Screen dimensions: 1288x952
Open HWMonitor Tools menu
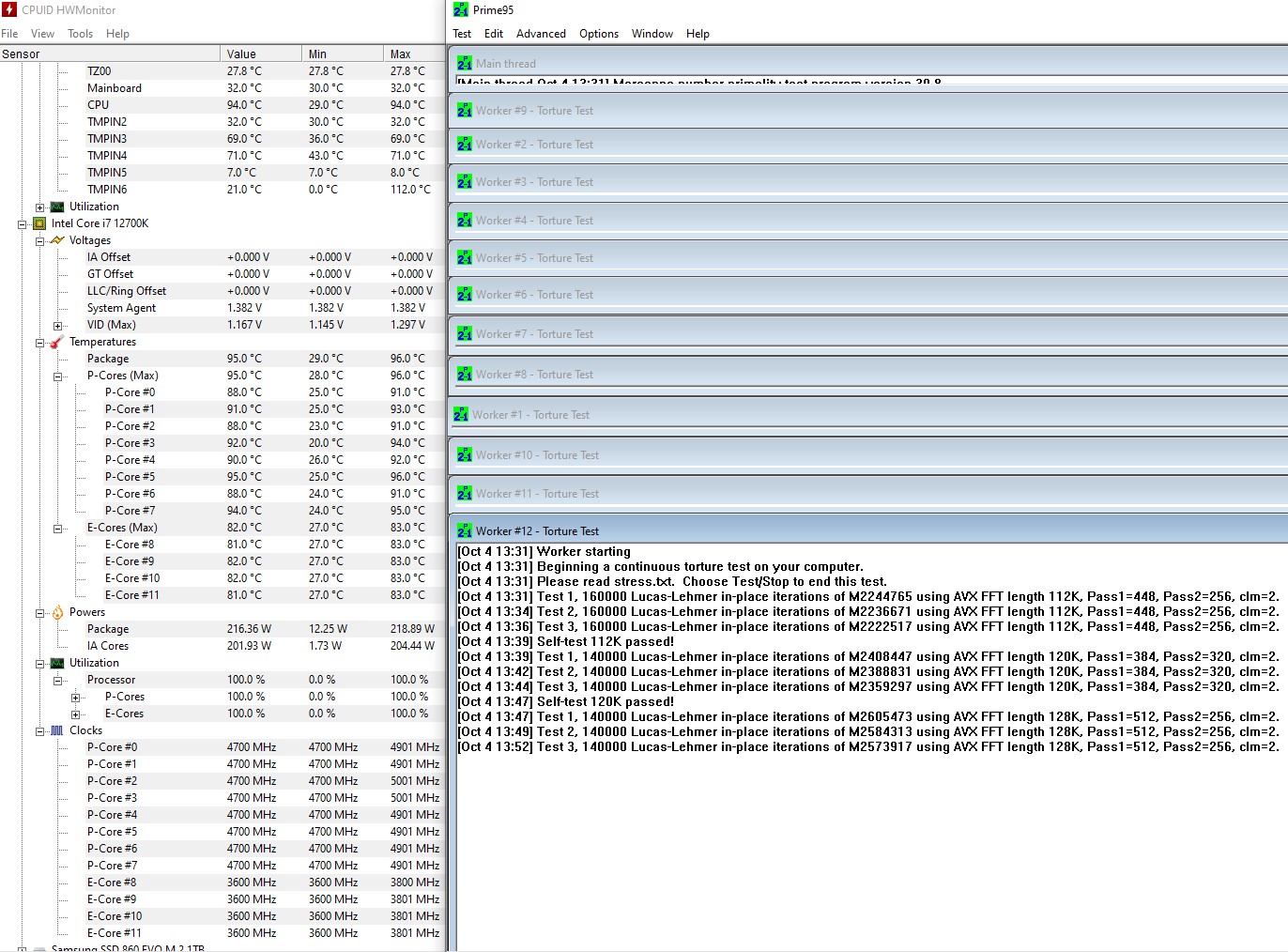(x=80, y=34)
